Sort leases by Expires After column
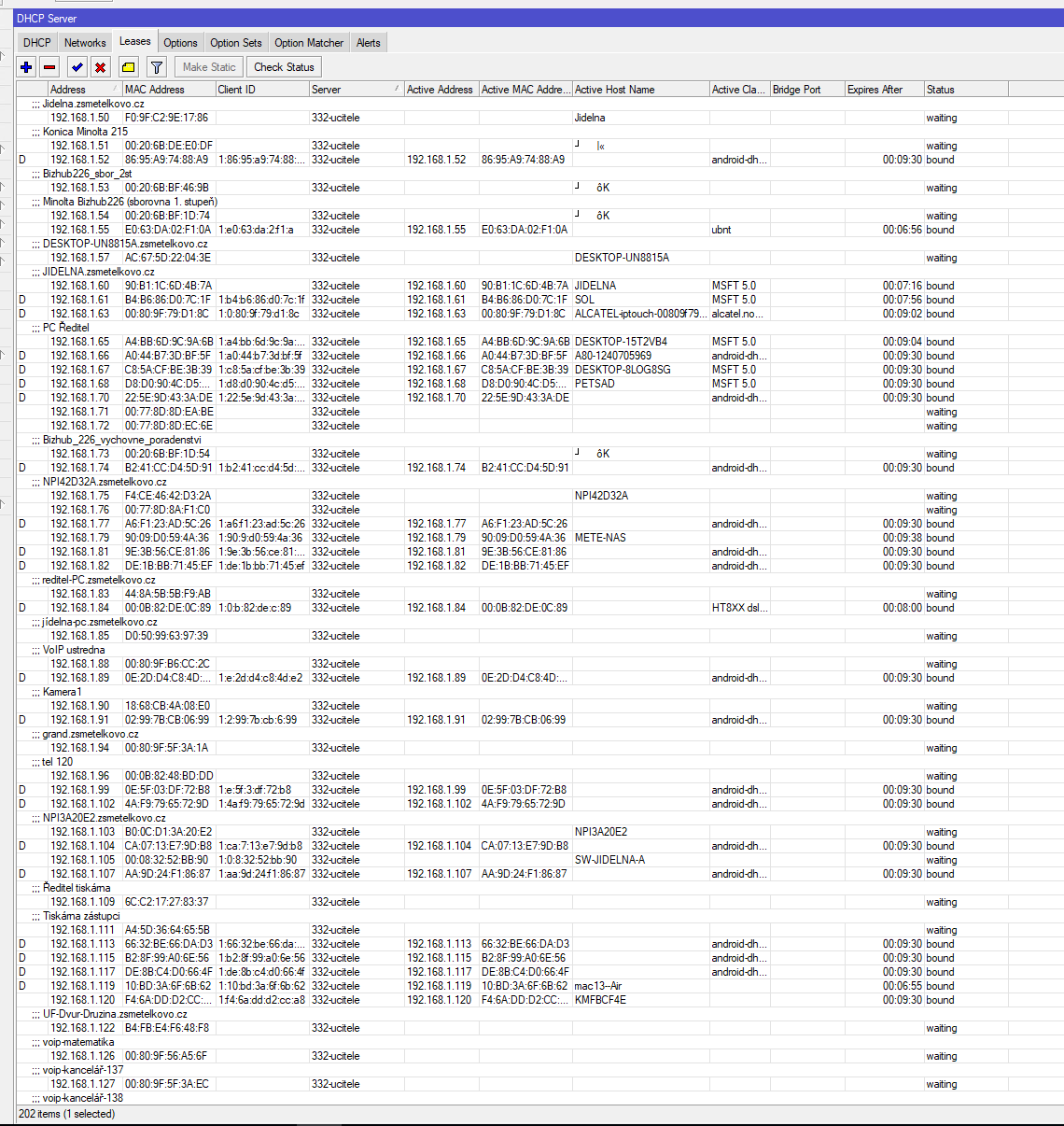The image size is (1064, 1126). click(882, 90)
